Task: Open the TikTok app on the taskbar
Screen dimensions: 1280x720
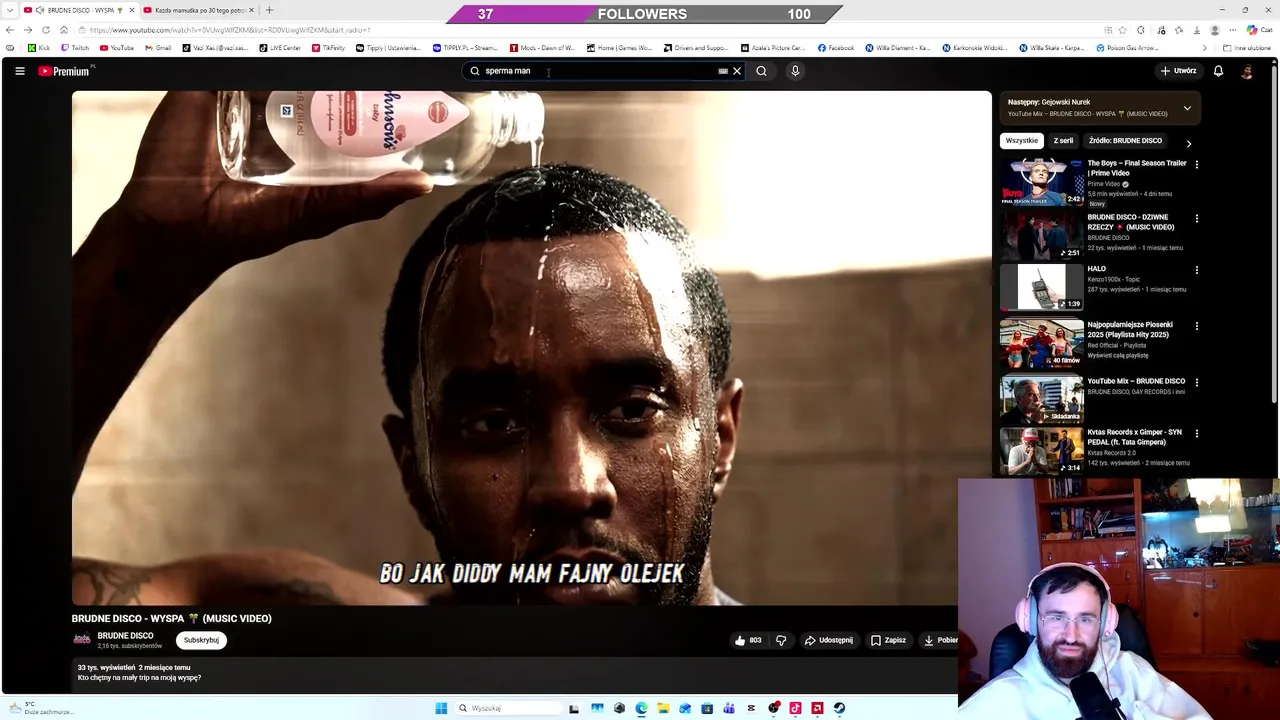Action: (795, 708)
